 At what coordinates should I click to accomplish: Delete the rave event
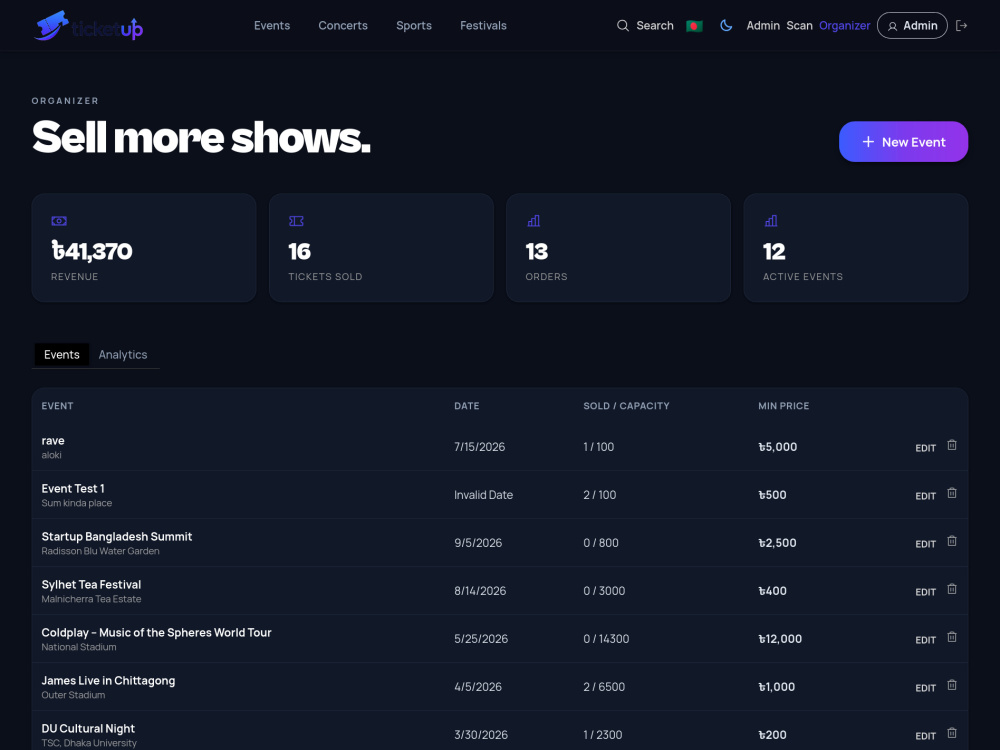[x=952, y=445]
